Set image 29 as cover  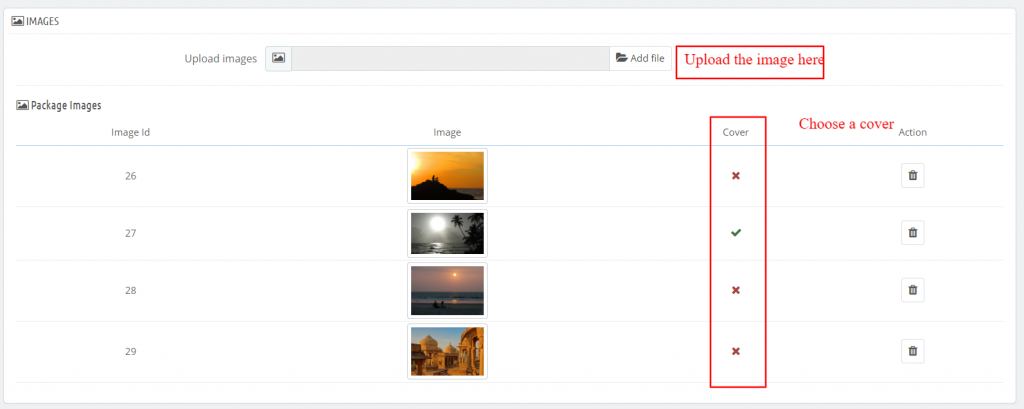[x=735, y=351]
